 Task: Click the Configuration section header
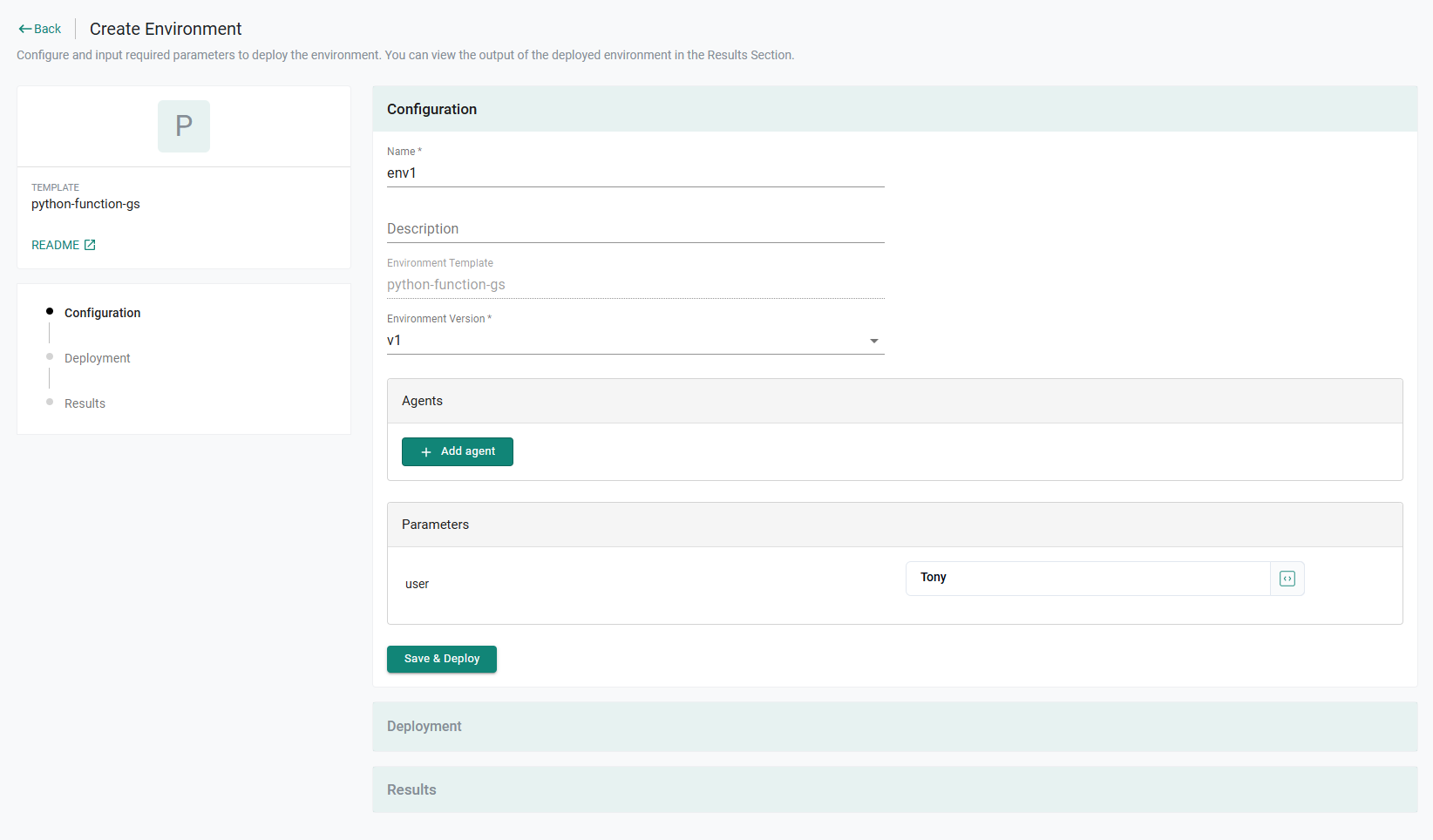[894, 109]
